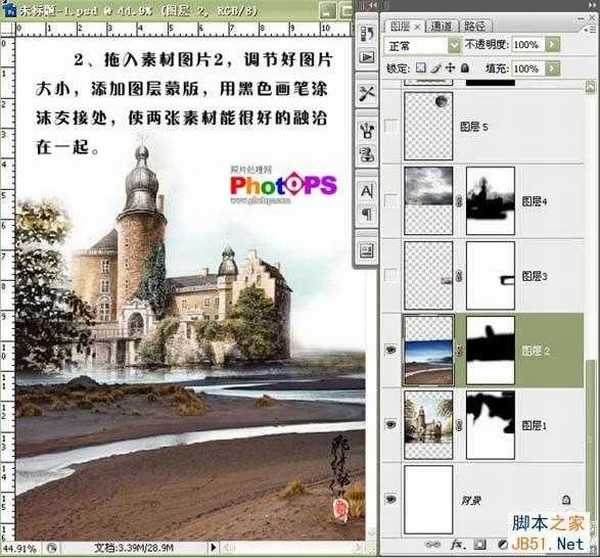Expand the opacity (不透明度) slider arrow

[x=551, y=45]
